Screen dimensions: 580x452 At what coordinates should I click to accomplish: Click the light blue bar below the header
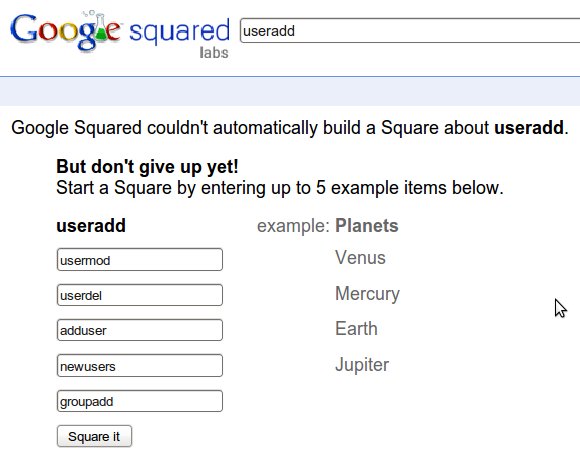point(290,91)
